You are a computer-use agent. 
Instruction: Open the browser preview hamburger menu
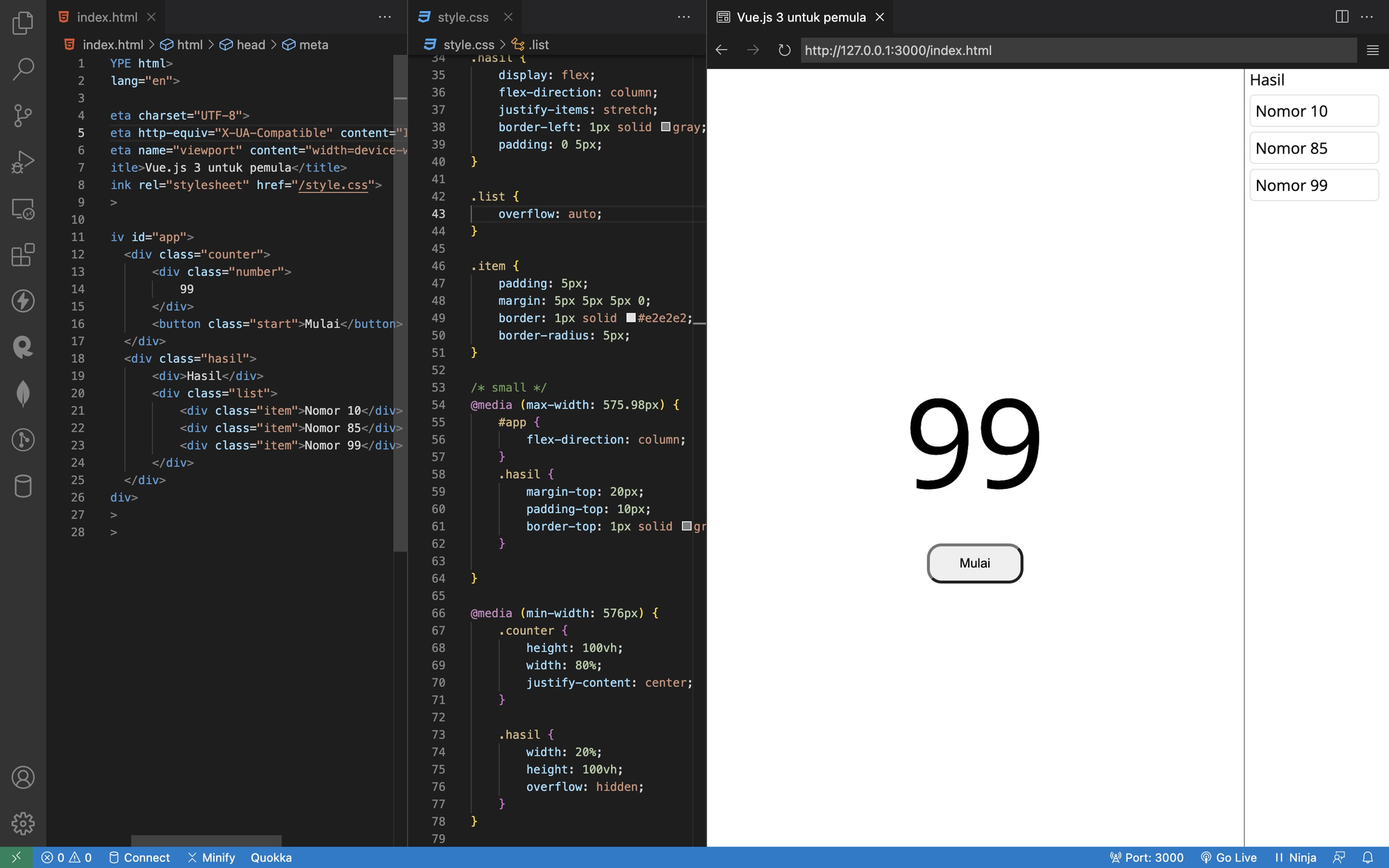coord(1372,50)
